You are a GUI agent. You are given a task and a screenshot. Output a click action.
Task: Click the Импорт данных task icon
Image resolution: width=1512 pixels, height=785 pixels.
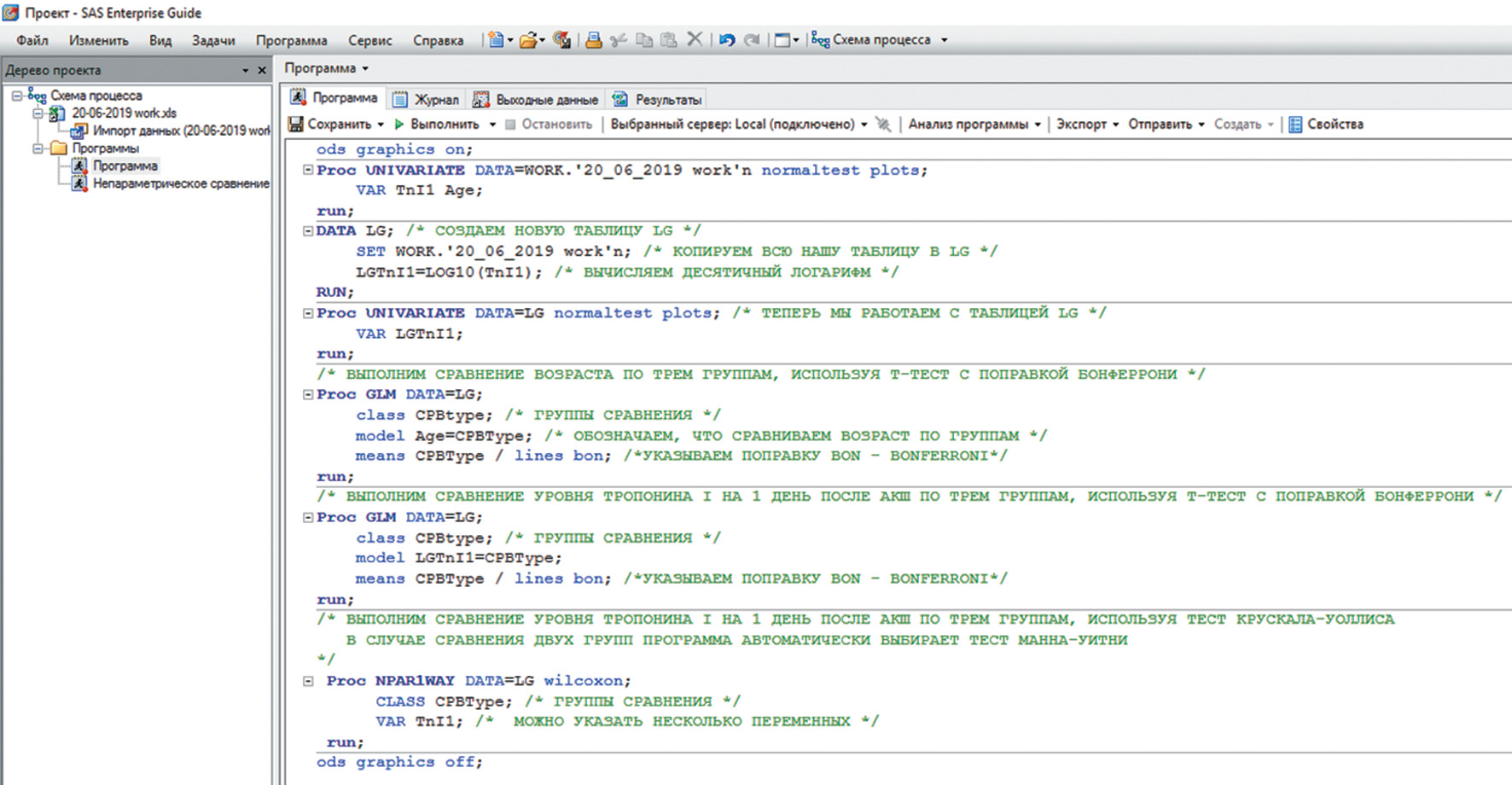[x=79, y=131]
